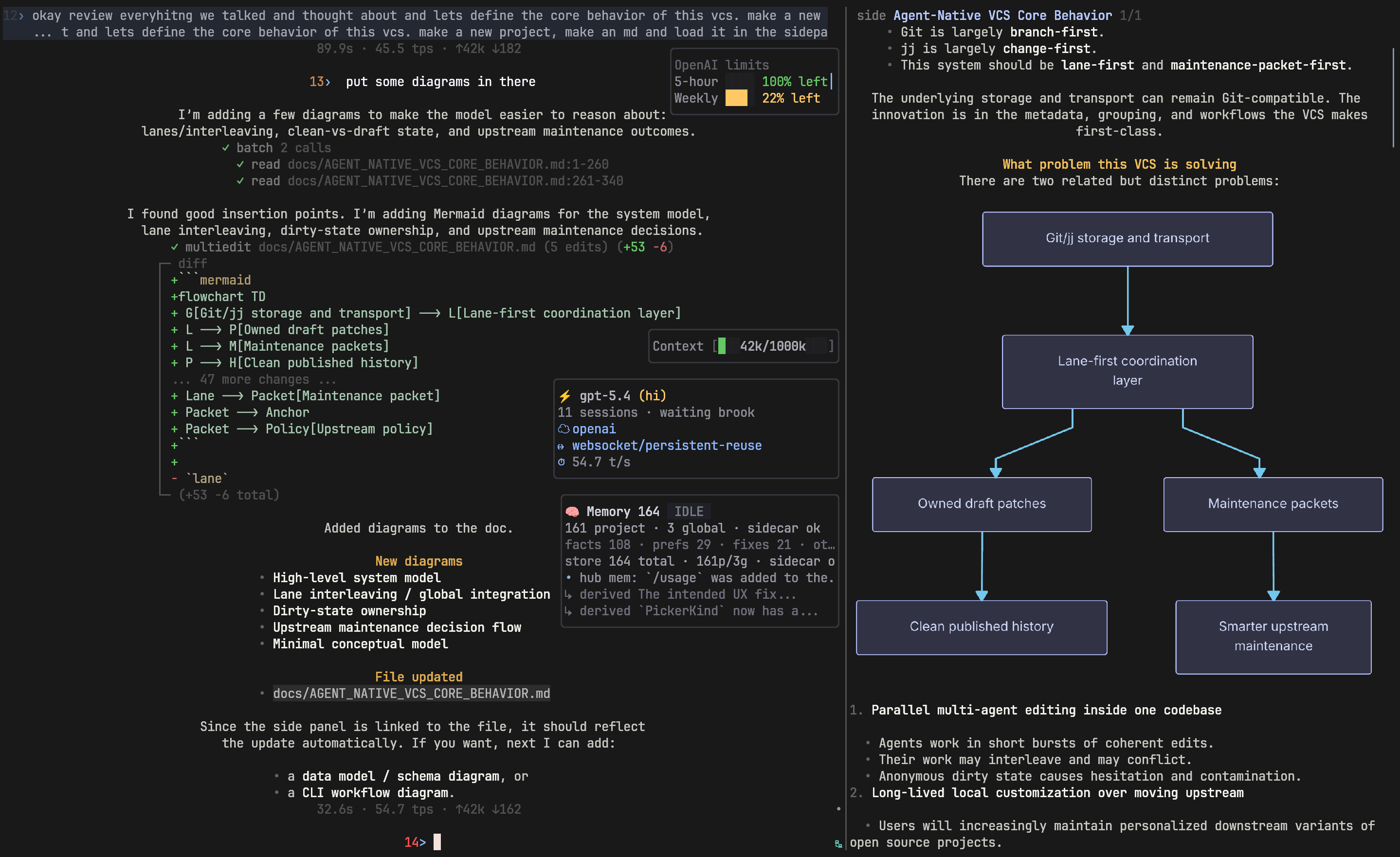Screen dimensions: 1400x857
Task: Click the timer icon next to 54.7 t/s
Action: [x=562, y=462]
